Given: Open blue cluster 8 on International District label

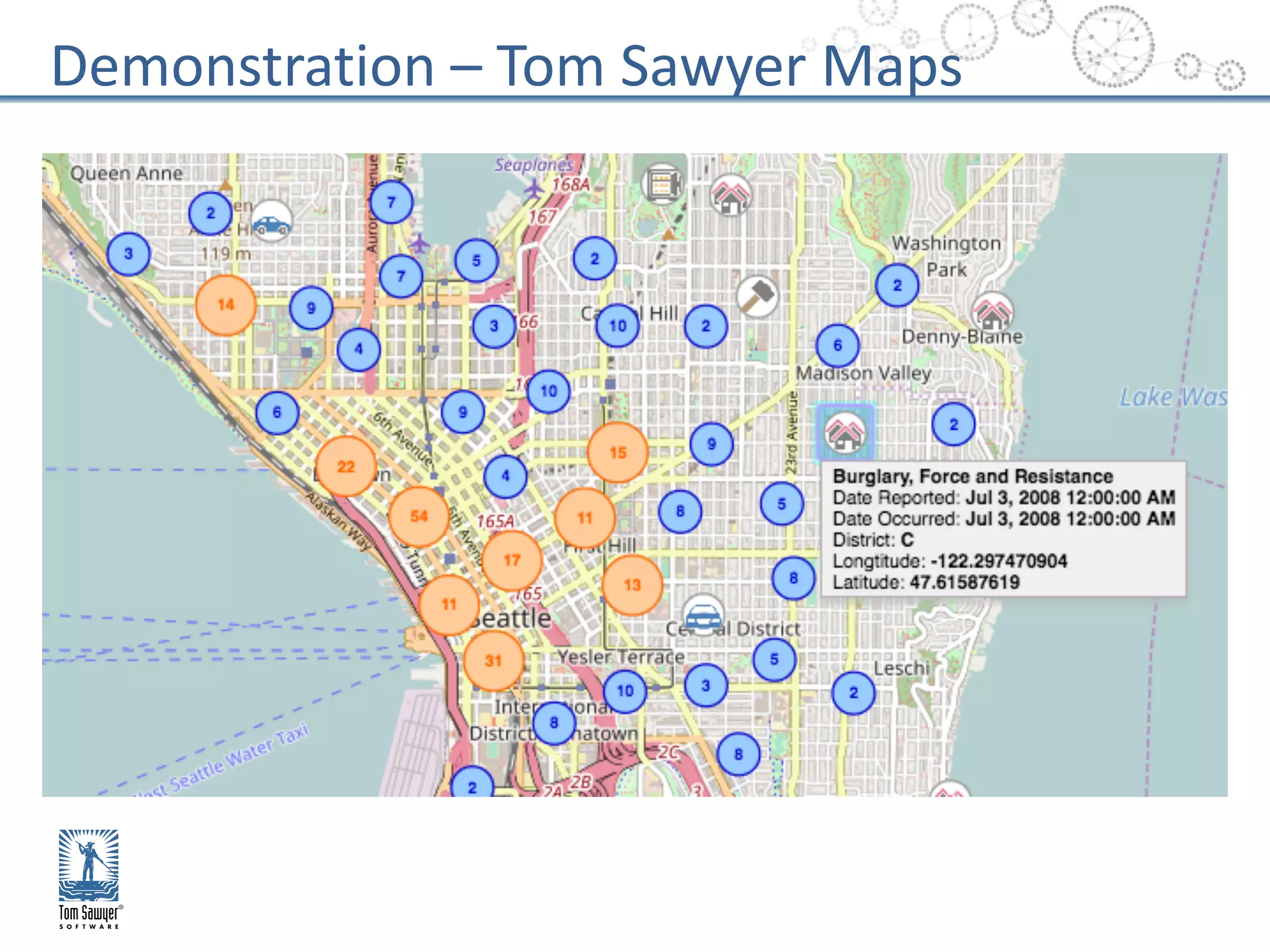Looking at the screenshot, I should [x=554, y=723].
